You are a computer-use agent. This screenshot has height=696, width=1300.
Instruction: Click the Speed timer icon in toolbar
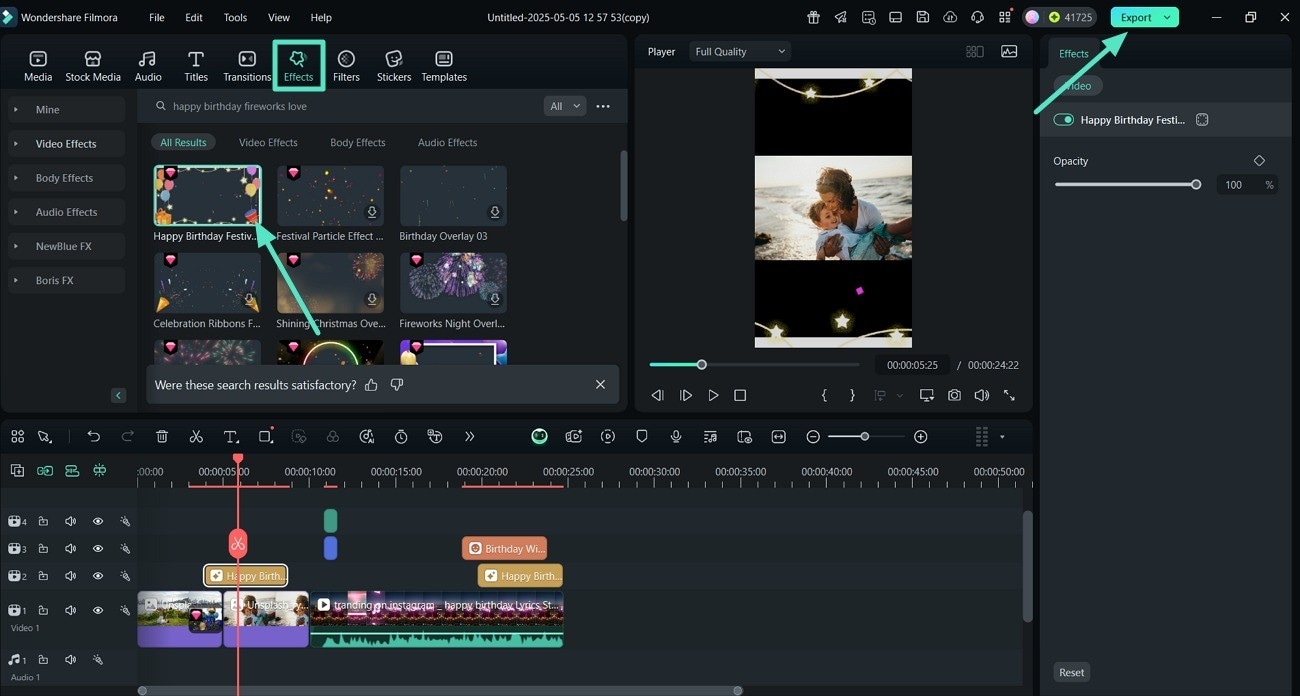click(x=401, y=436)
